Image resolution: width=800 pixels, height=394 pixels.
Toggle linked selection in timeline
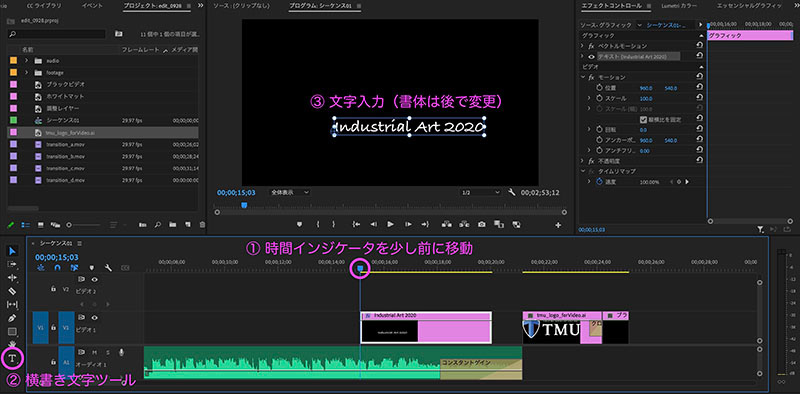(x=74, y=267)
